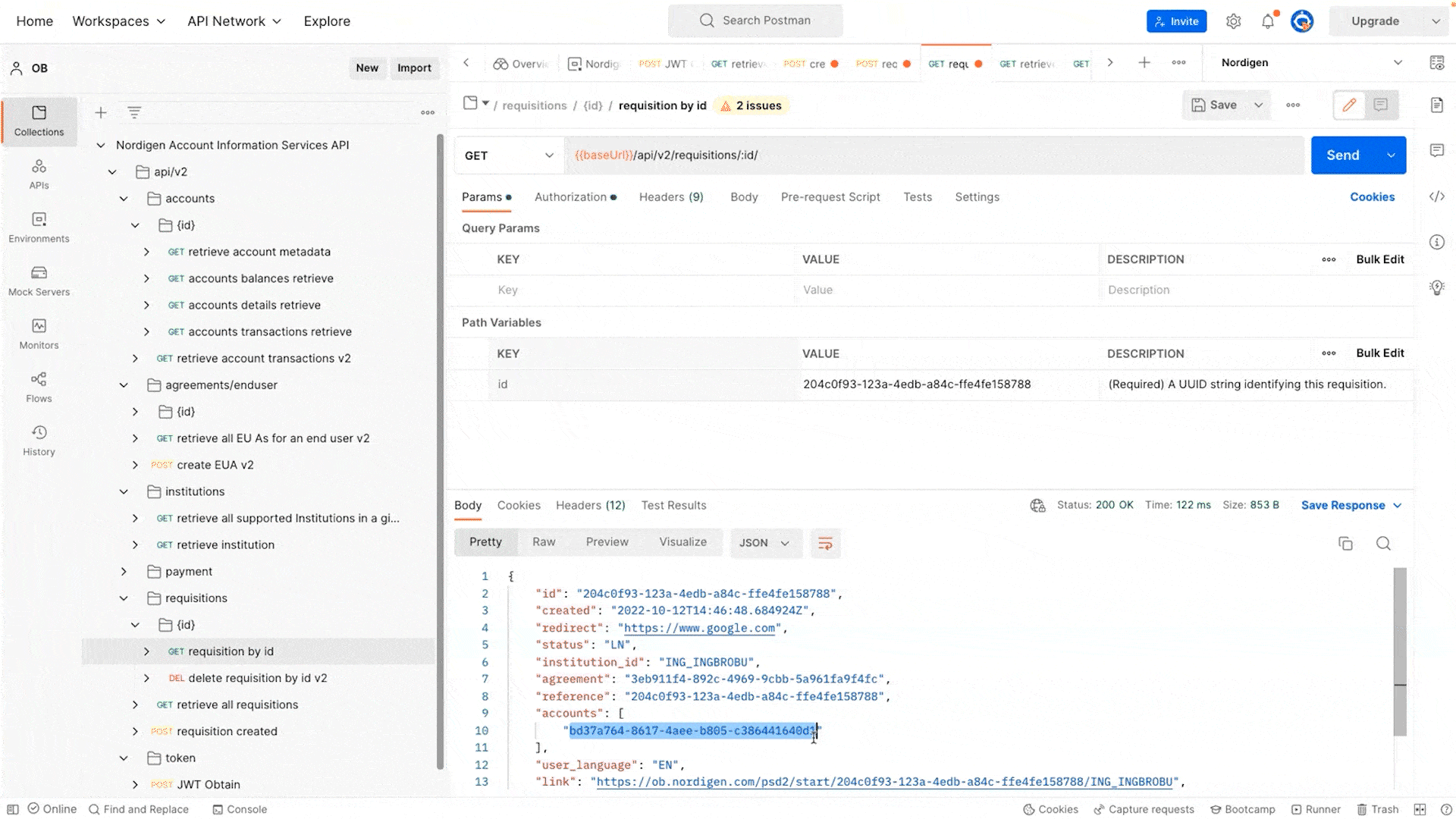Switch to comment mode icon
This screenshot has height=819, width=1456.
pyautogui.click(x=1381, y=105)
